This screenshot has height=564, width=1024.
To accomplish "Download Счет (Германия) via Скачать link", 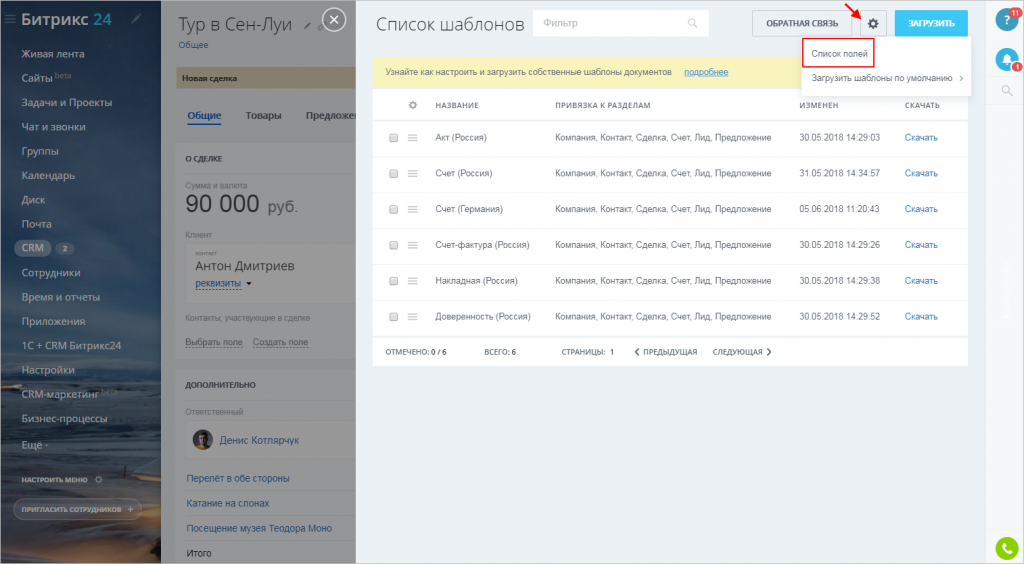I will (921, 210).
